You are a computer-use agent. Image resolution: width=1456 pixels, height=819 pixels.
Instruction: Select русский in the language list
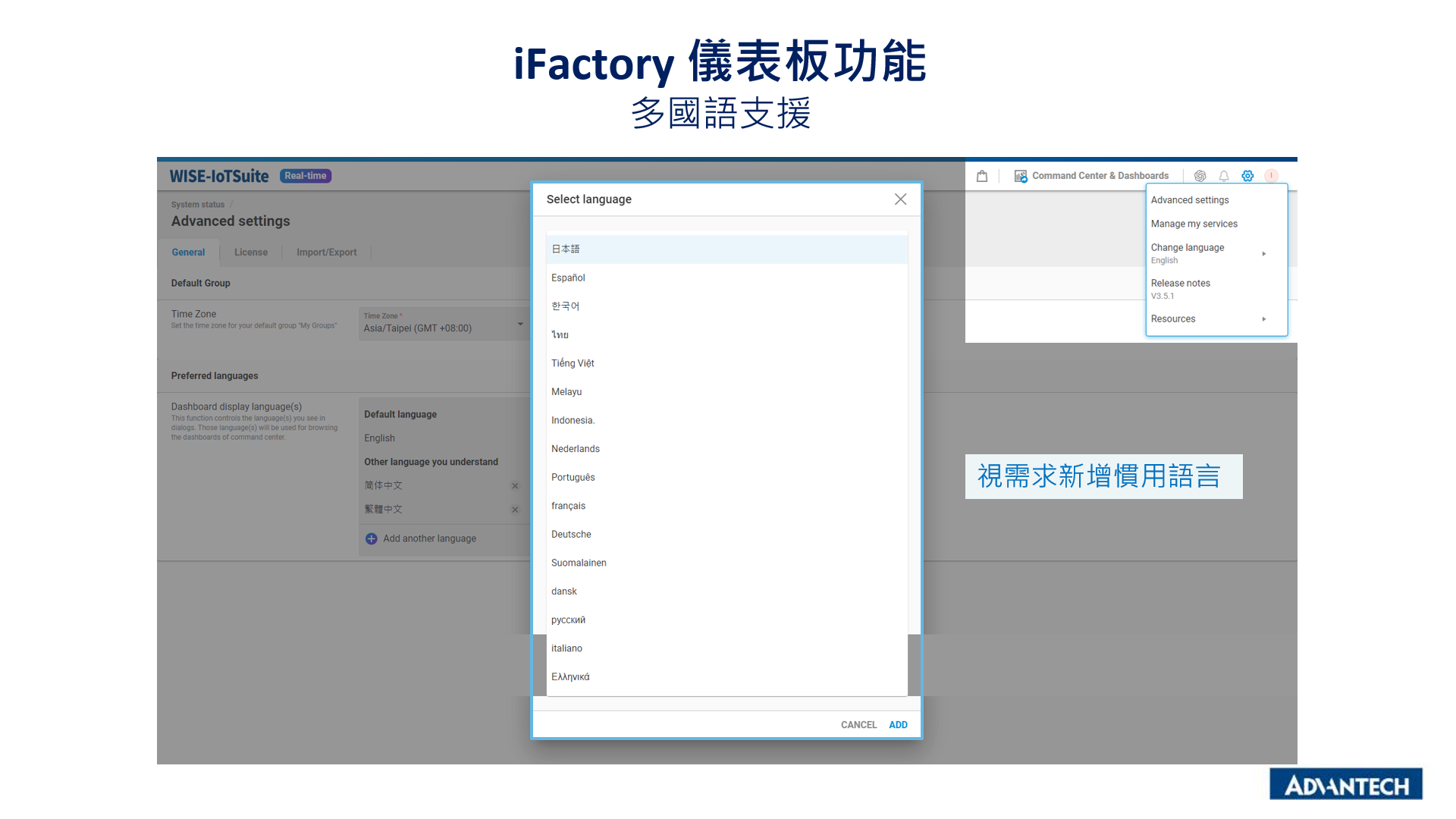point(726,620)
